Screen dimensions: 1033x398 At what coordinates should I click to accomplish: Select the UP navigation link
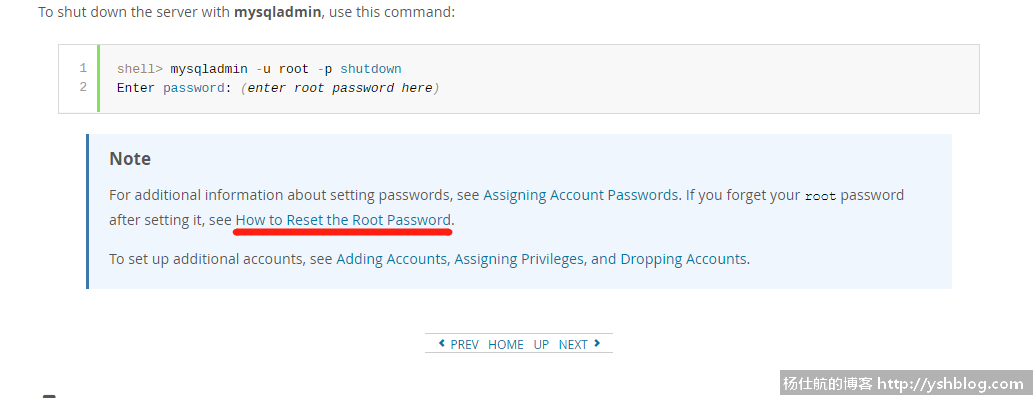point(541,345)
